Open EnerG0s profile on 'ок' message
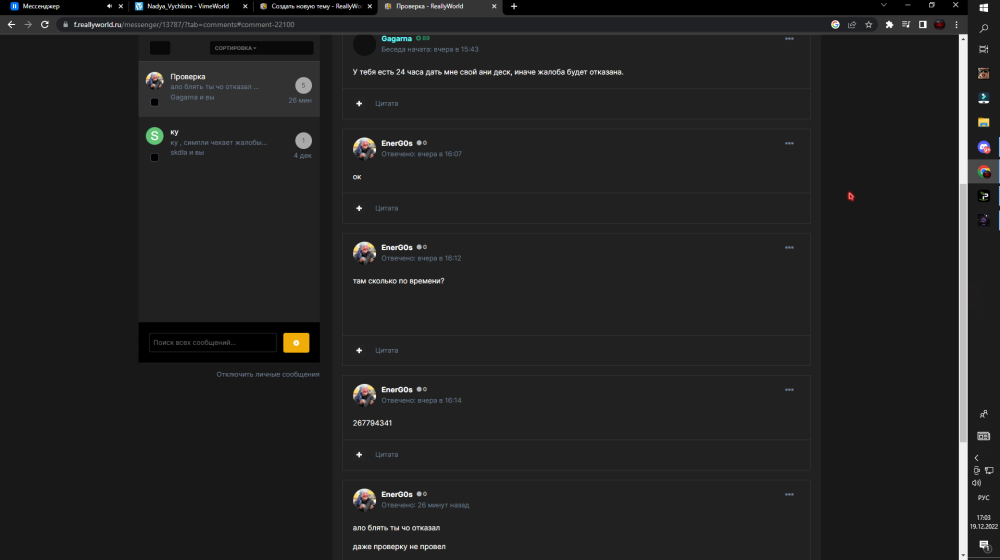 pos(397,144)
